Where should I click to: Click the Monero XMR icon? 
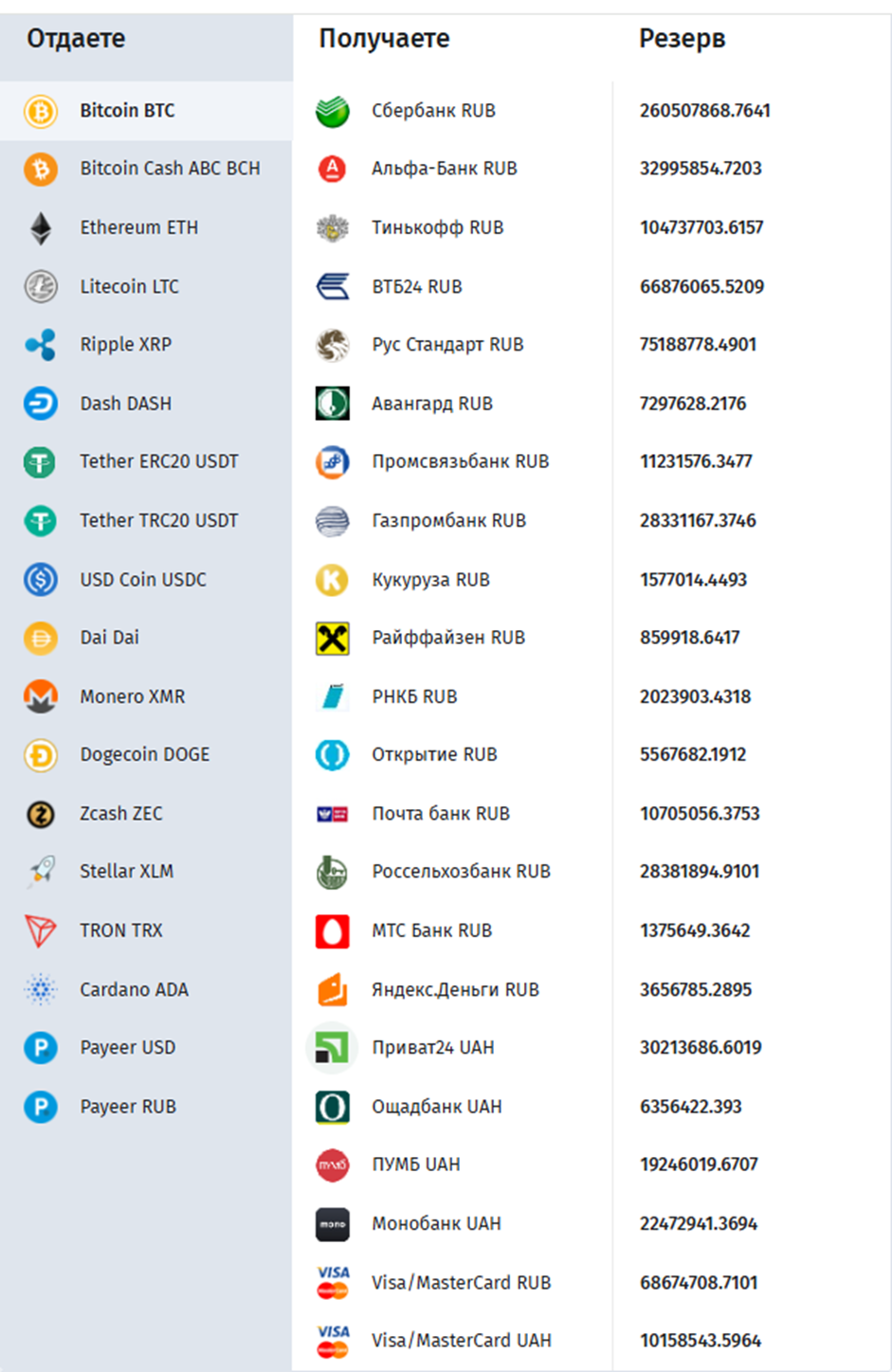point(41,696)
